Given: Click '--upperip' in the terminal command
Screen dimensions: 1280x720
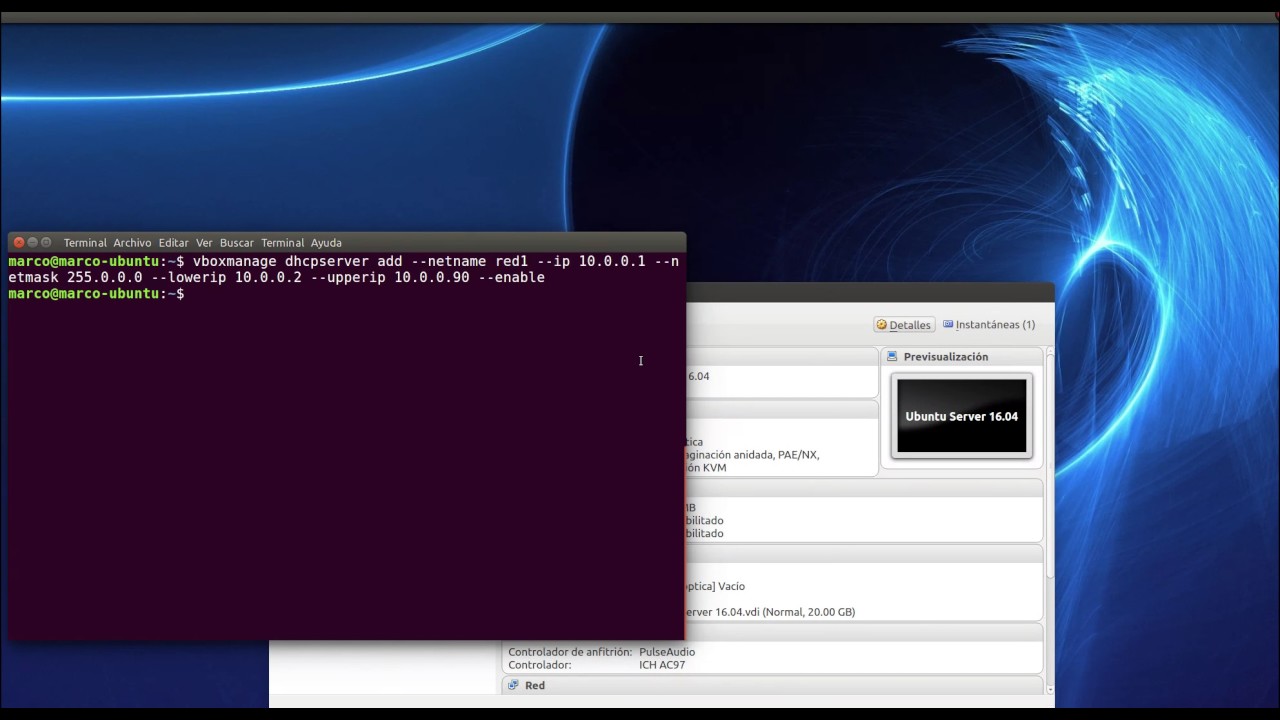Looking at the screenshot, I should pos(348,278).
